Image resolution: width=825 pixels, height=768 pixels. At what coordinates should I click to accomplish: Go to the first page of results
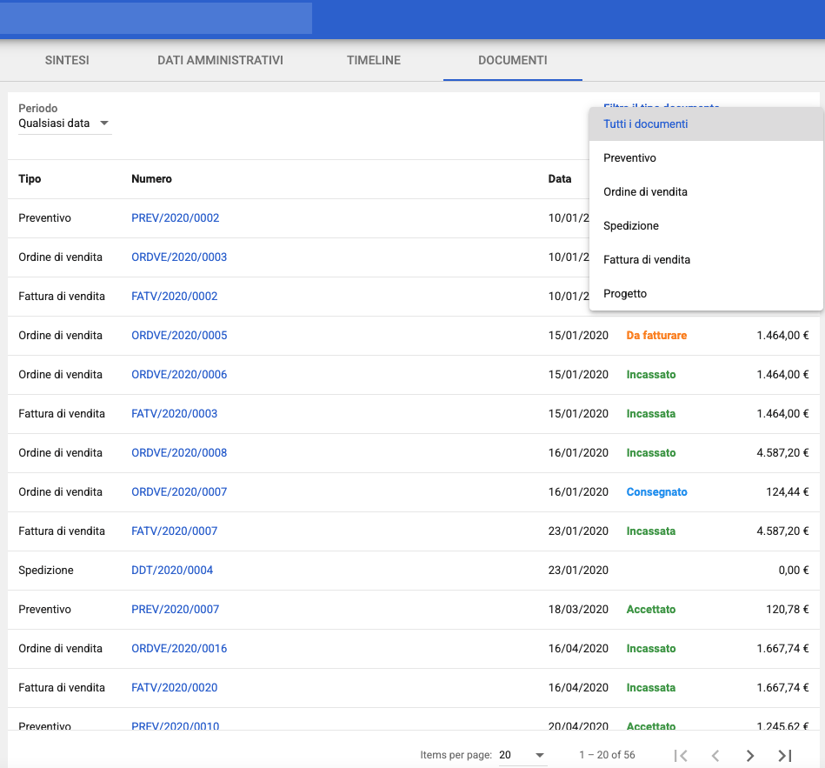pyautogui.click(x=681, y=756)
